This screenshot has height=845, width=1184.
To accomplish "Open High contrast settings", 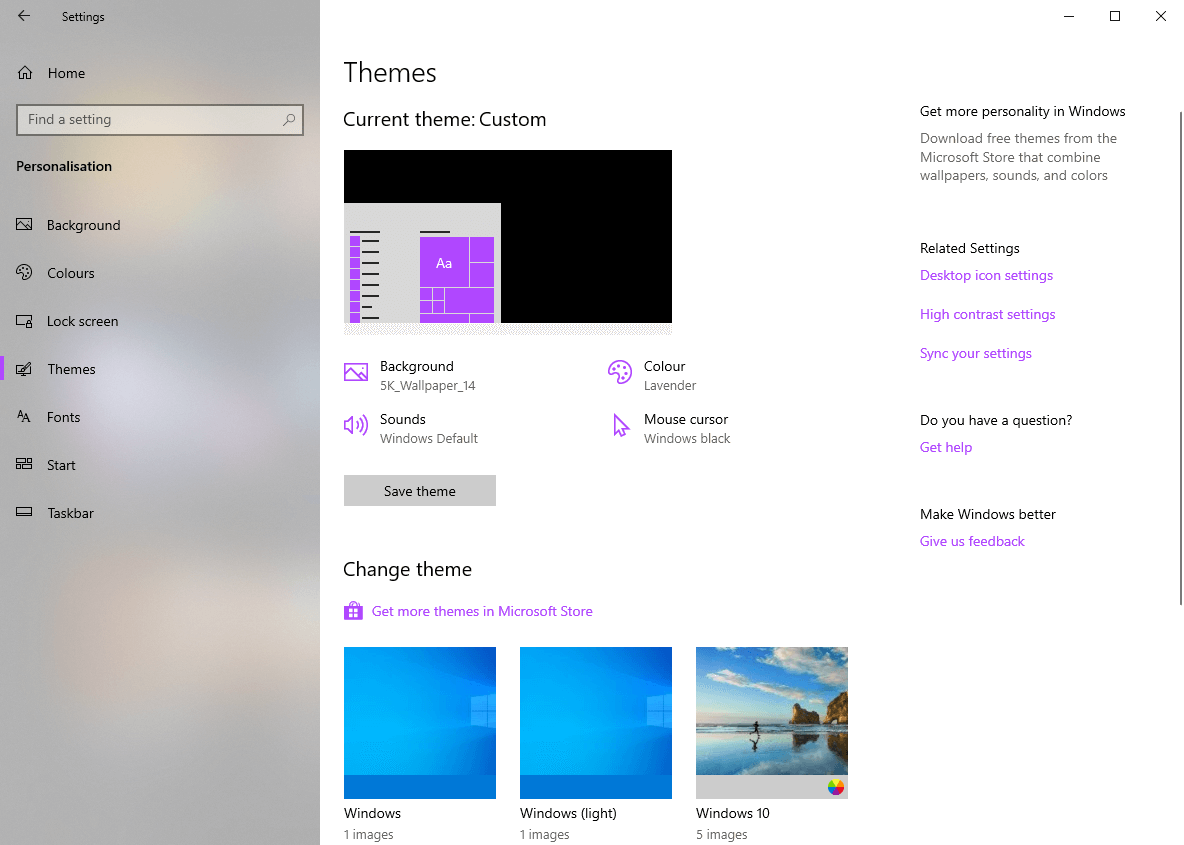I will [x=987, y=314].
